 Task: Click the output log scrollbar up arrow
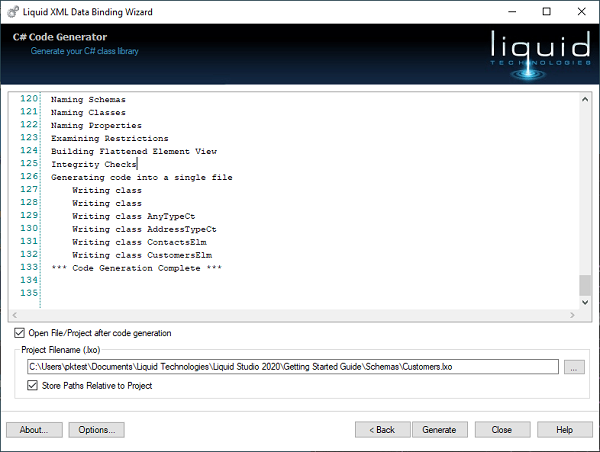pos(585,100)
